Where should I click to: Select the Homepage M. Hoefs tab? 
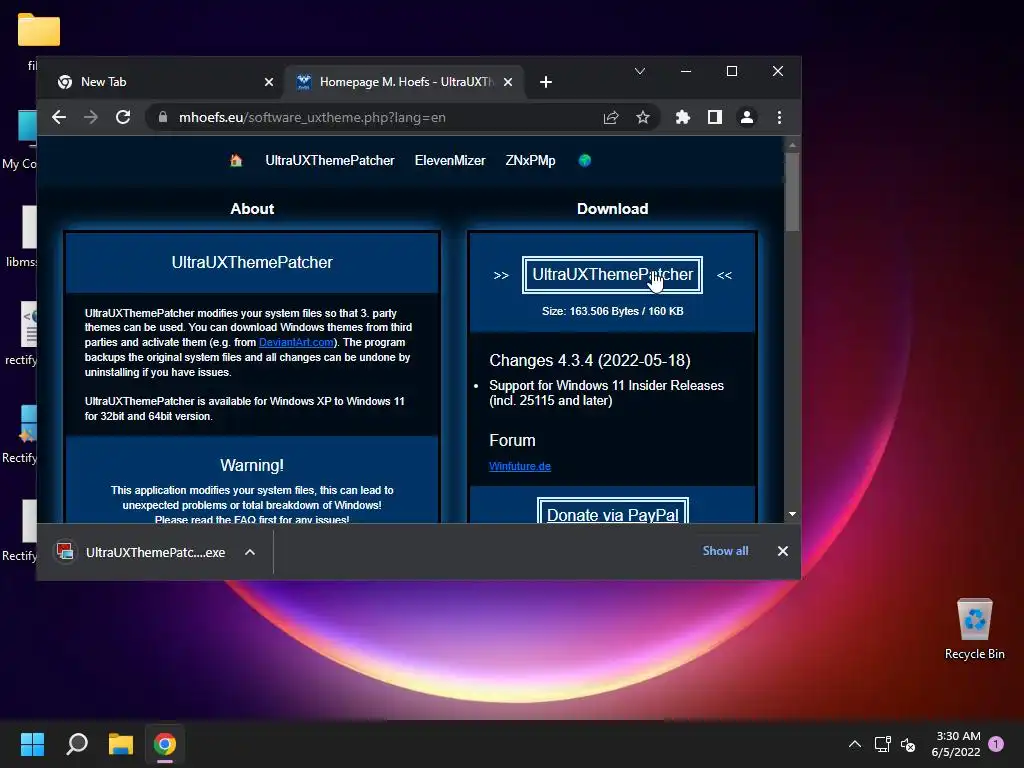pyautogui.click(x=404, y=82)
